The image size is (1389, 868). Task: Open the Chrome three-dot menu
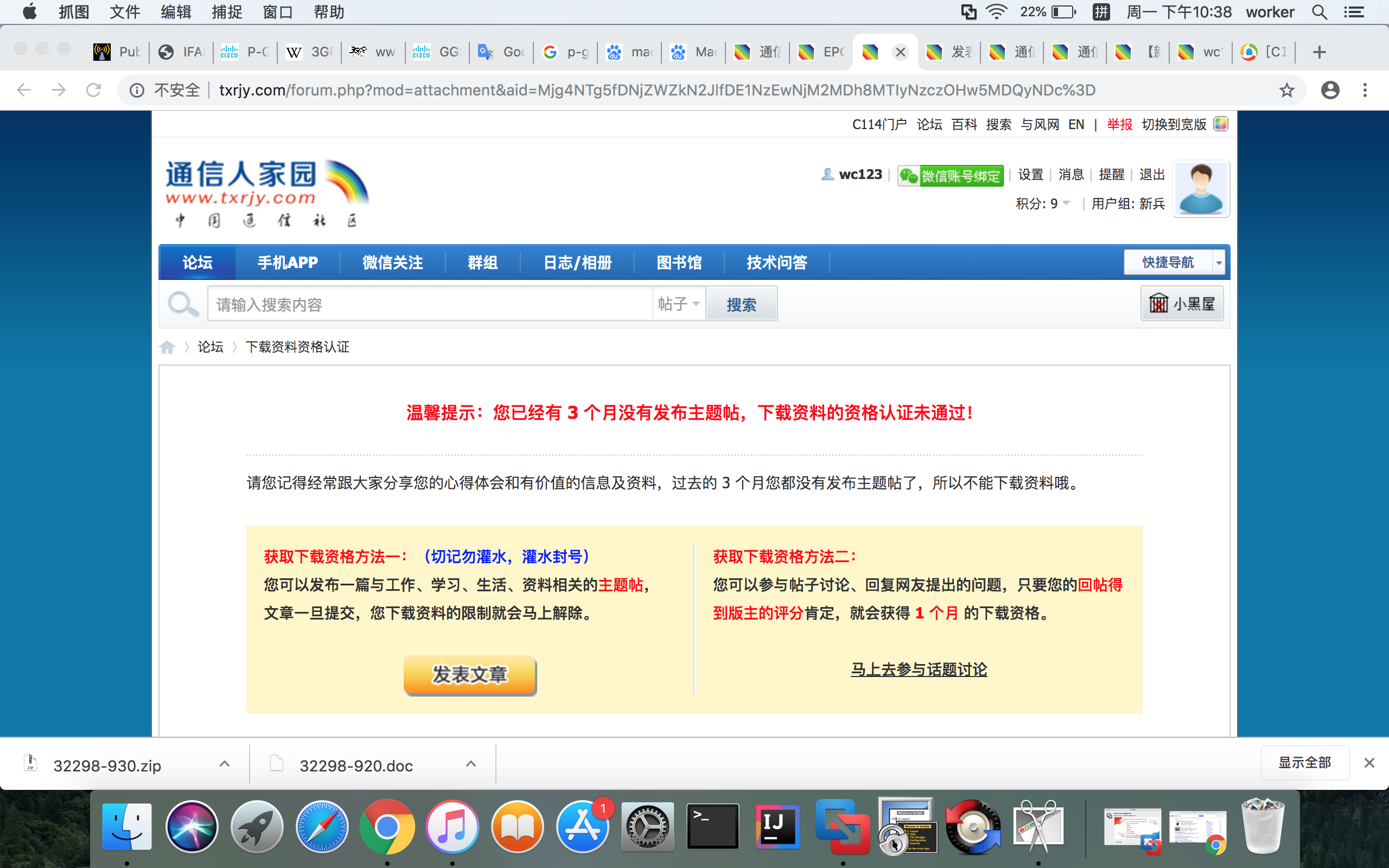1365,90
